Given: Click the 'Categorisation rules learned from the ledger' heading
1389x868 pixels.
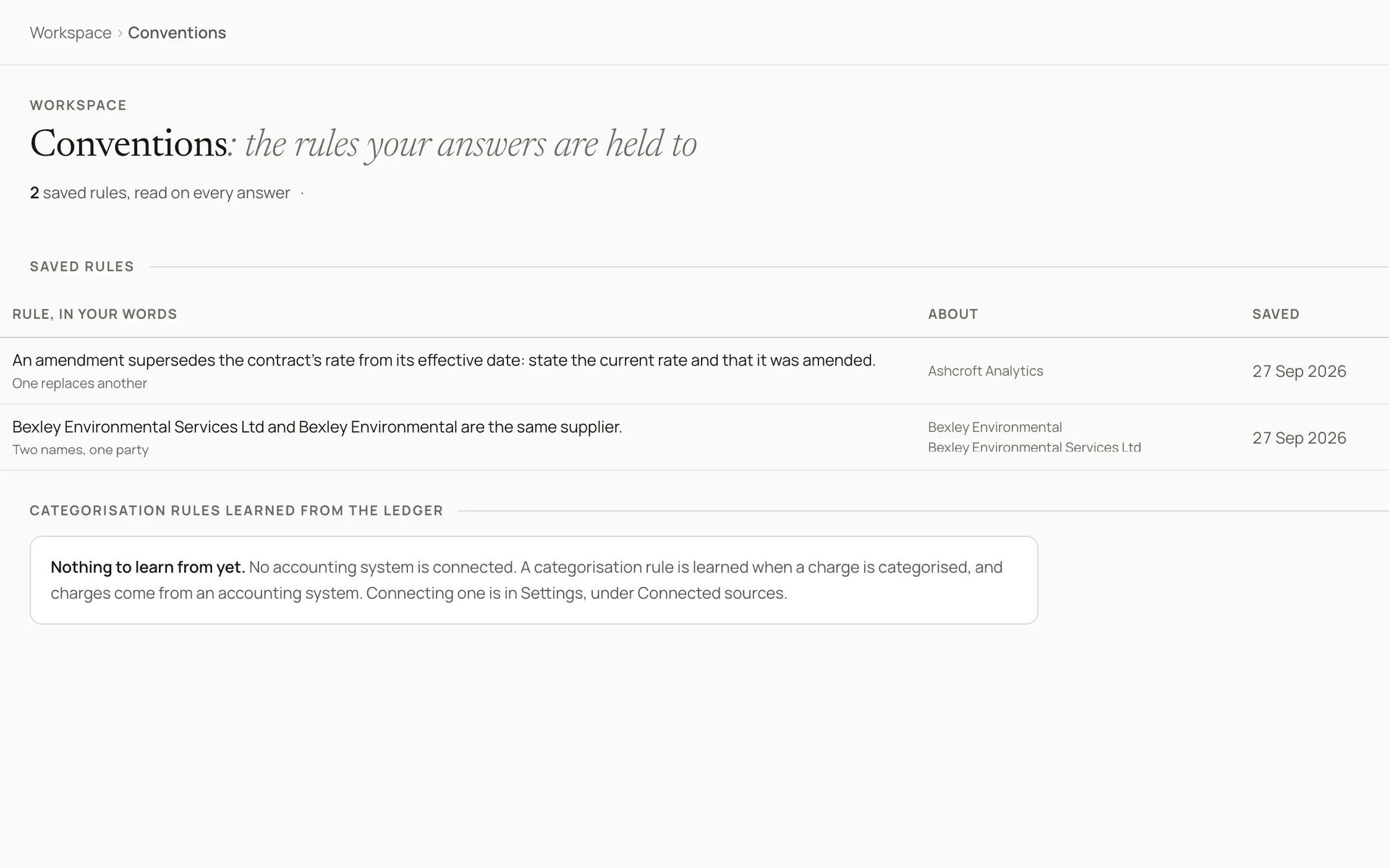Looking at the screenshot, I should click(236, 511).
